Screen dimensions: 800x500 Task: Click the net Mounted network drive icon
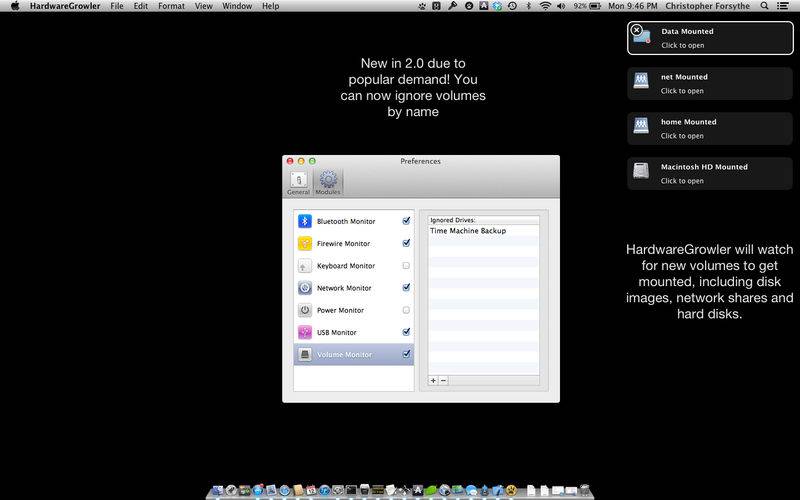click(x=641, y=81)
